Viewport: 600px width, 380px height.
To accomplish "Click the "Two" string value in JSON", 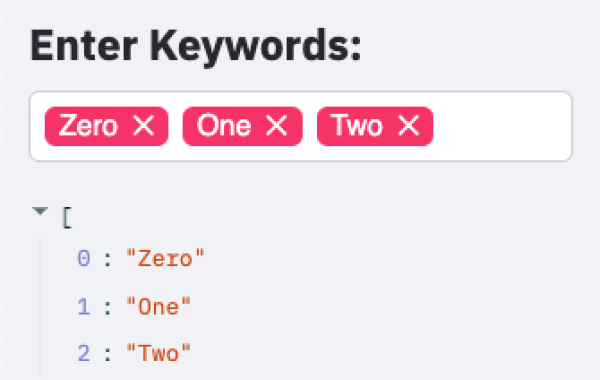I will (158, 353).
